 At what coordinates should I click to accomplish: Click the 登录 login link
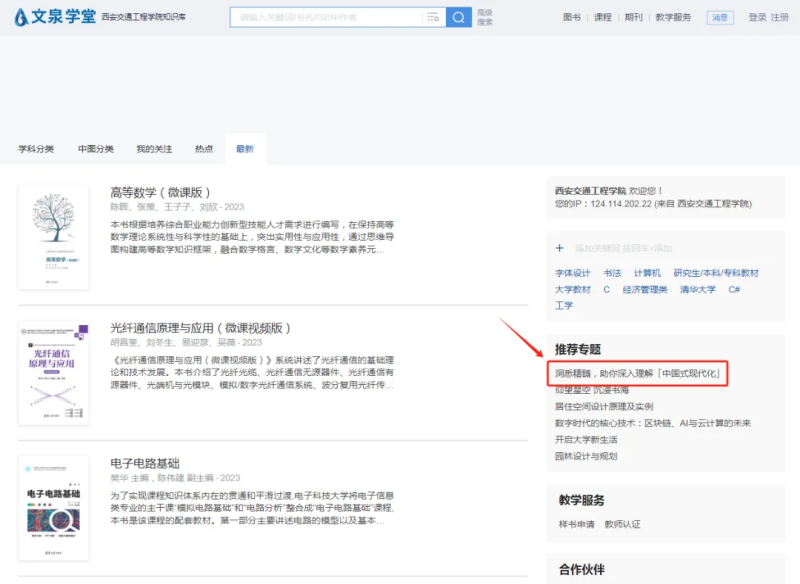[x=757, y=17]
